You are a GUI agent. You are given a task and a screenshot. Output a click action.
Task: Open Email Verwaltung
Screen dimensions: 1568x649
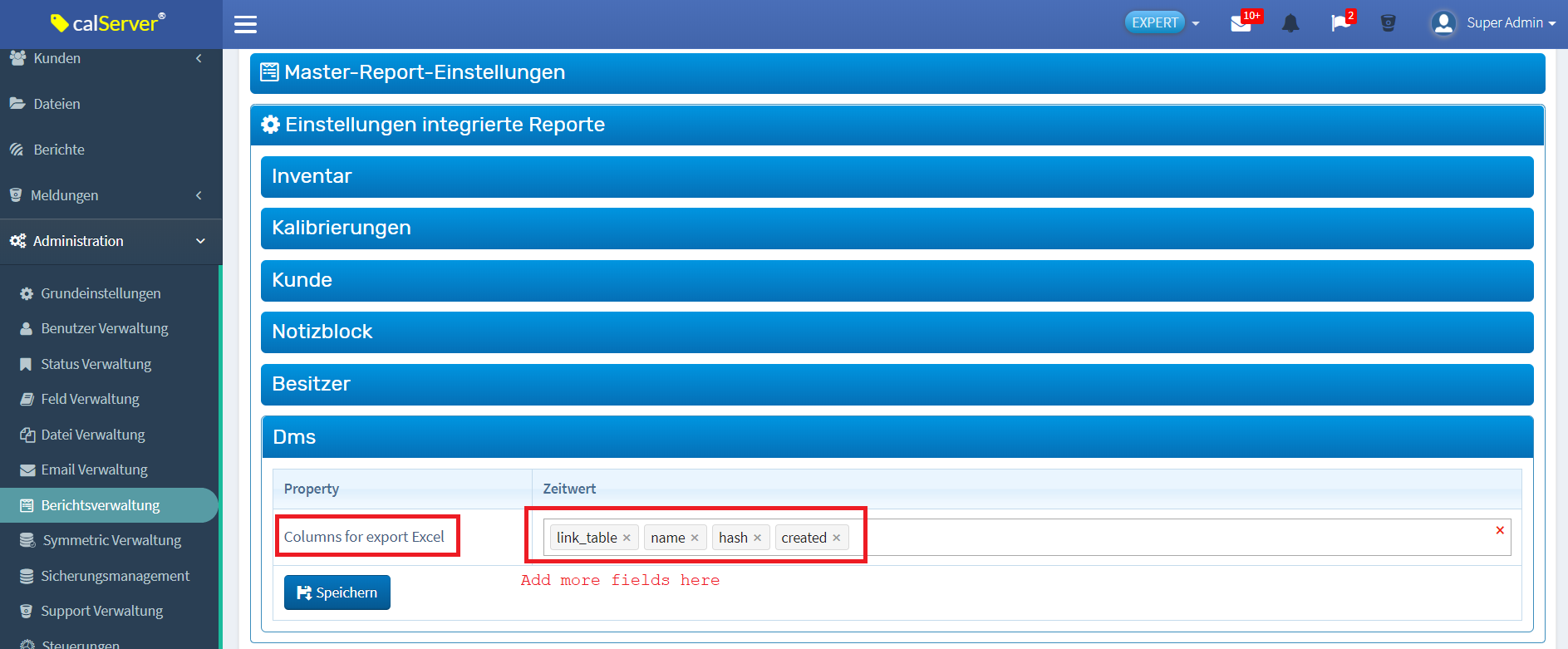click(x=94, y=470)
